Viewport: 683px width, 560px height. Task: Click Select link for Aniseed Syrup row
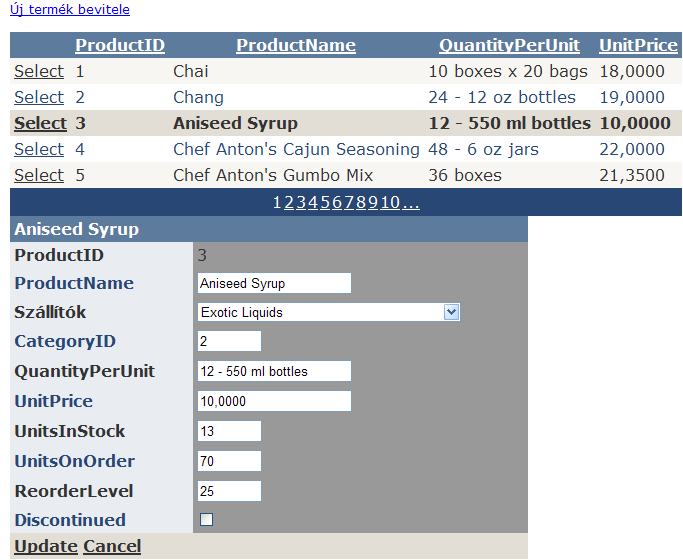pyautogui.click(x=40, y=123)
